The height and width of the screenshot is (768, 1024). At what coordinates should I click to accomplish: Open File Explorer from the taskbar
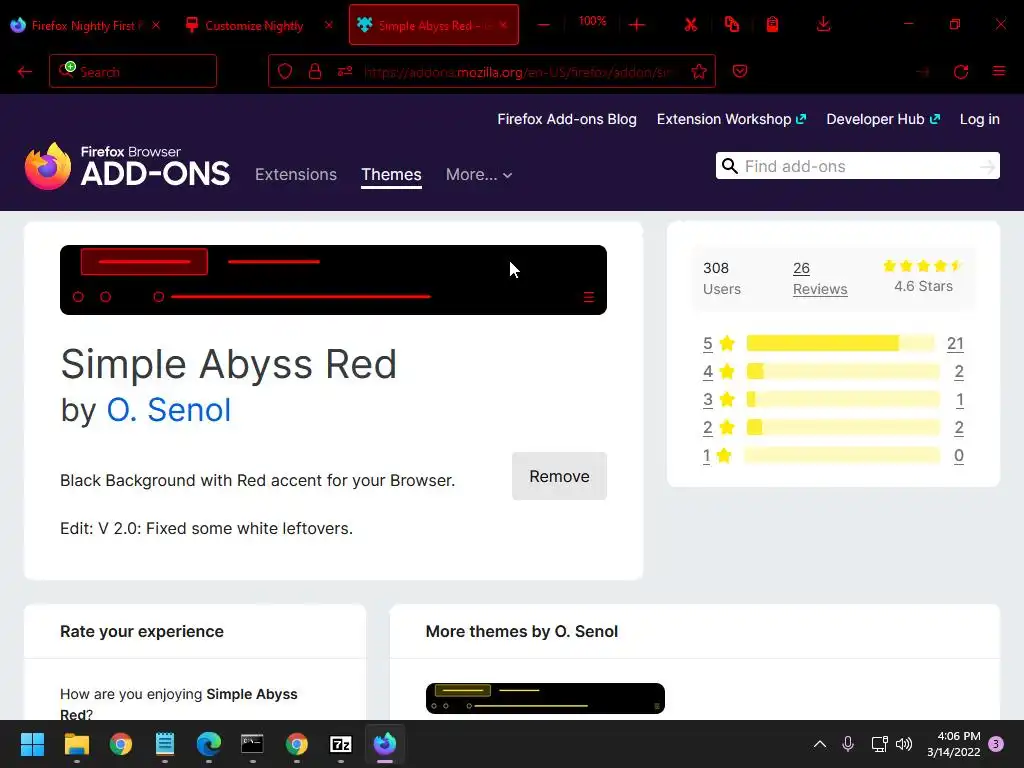point(76,744)
